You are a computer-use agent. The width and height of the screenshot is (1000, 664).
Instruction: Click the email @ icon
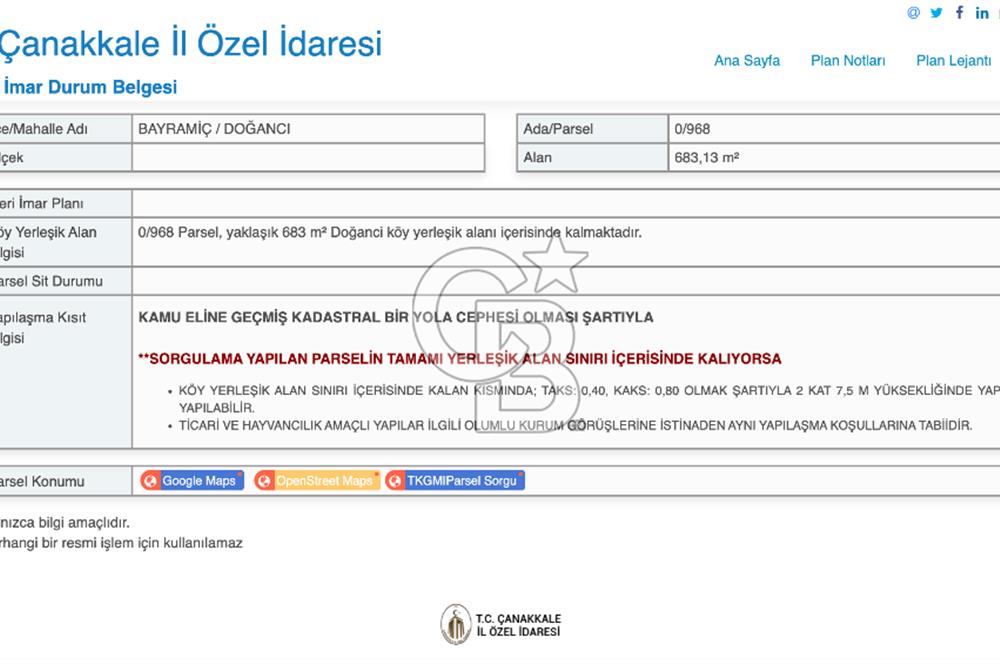(913, 13)
